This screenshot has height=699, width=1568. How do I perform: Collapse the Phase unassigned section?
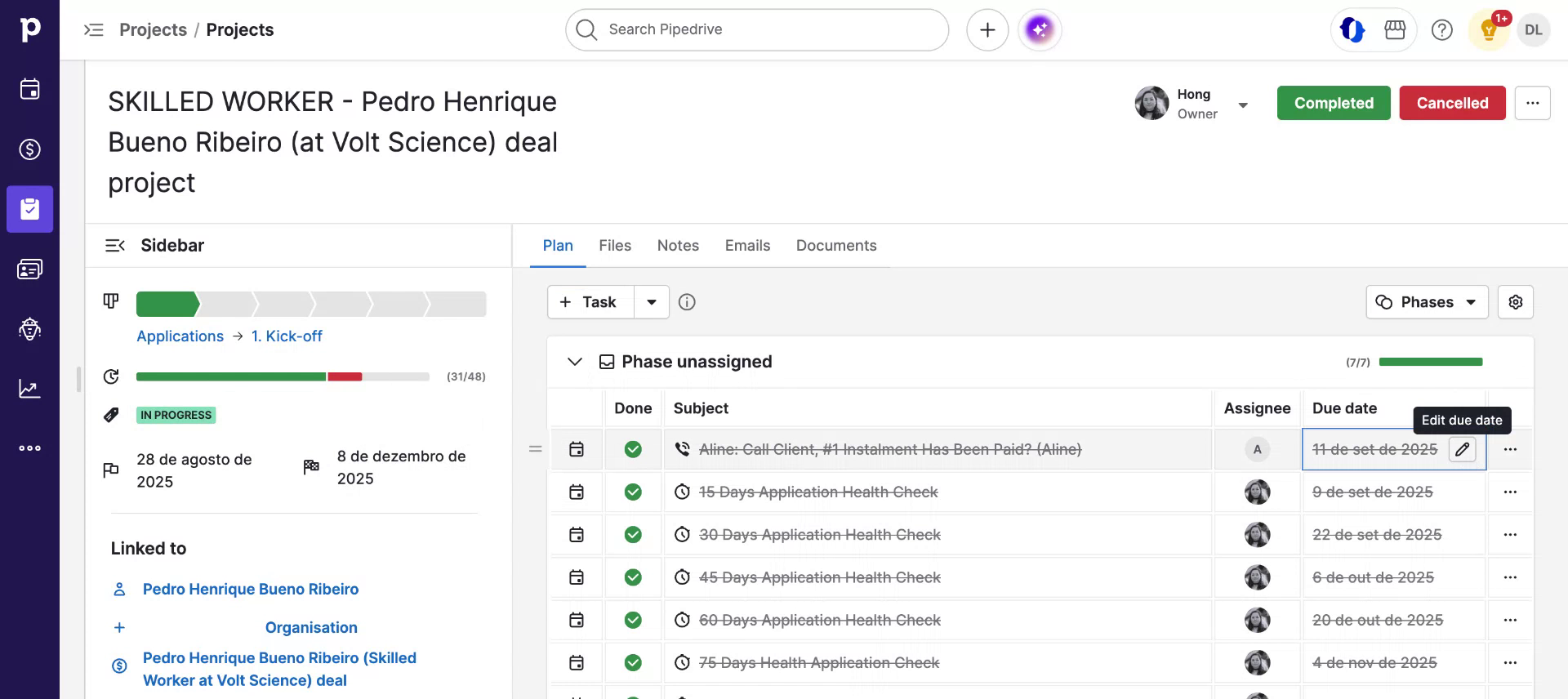575,362
